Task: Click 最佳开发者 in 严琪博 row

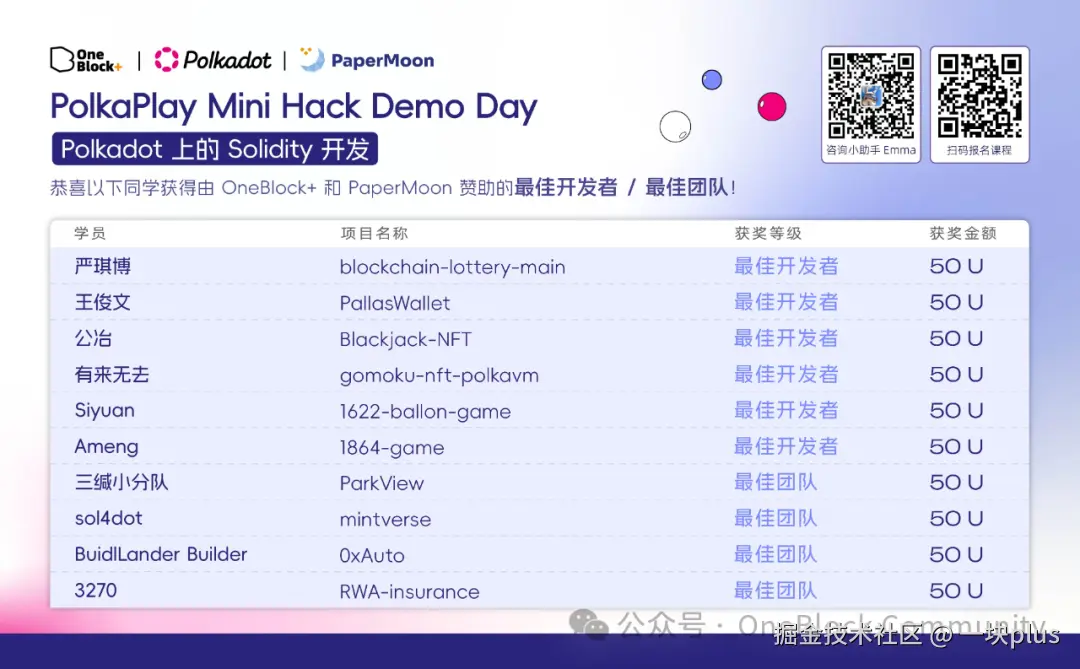Action: tap(786, 266)
